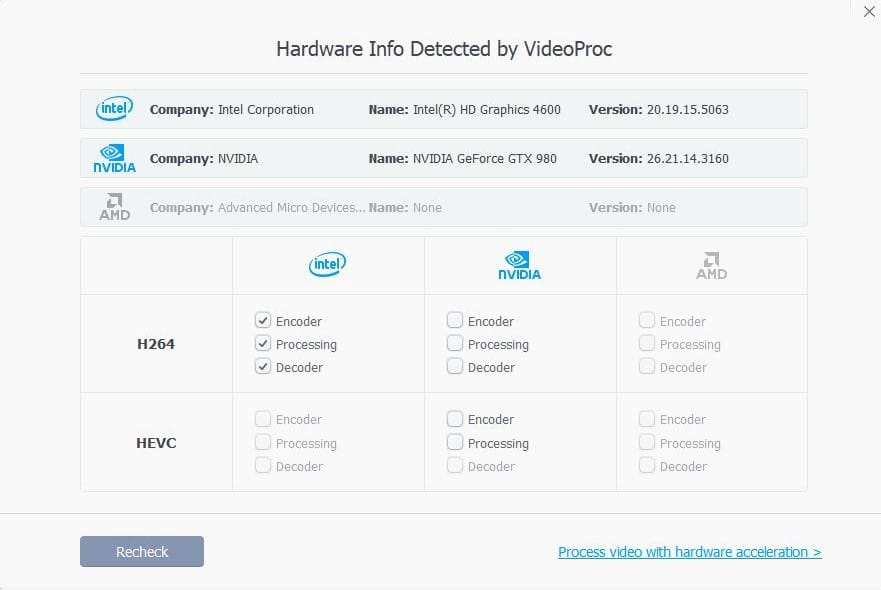
Task: Open the Process video with hardware acceleration link
Action: [689, 552]
